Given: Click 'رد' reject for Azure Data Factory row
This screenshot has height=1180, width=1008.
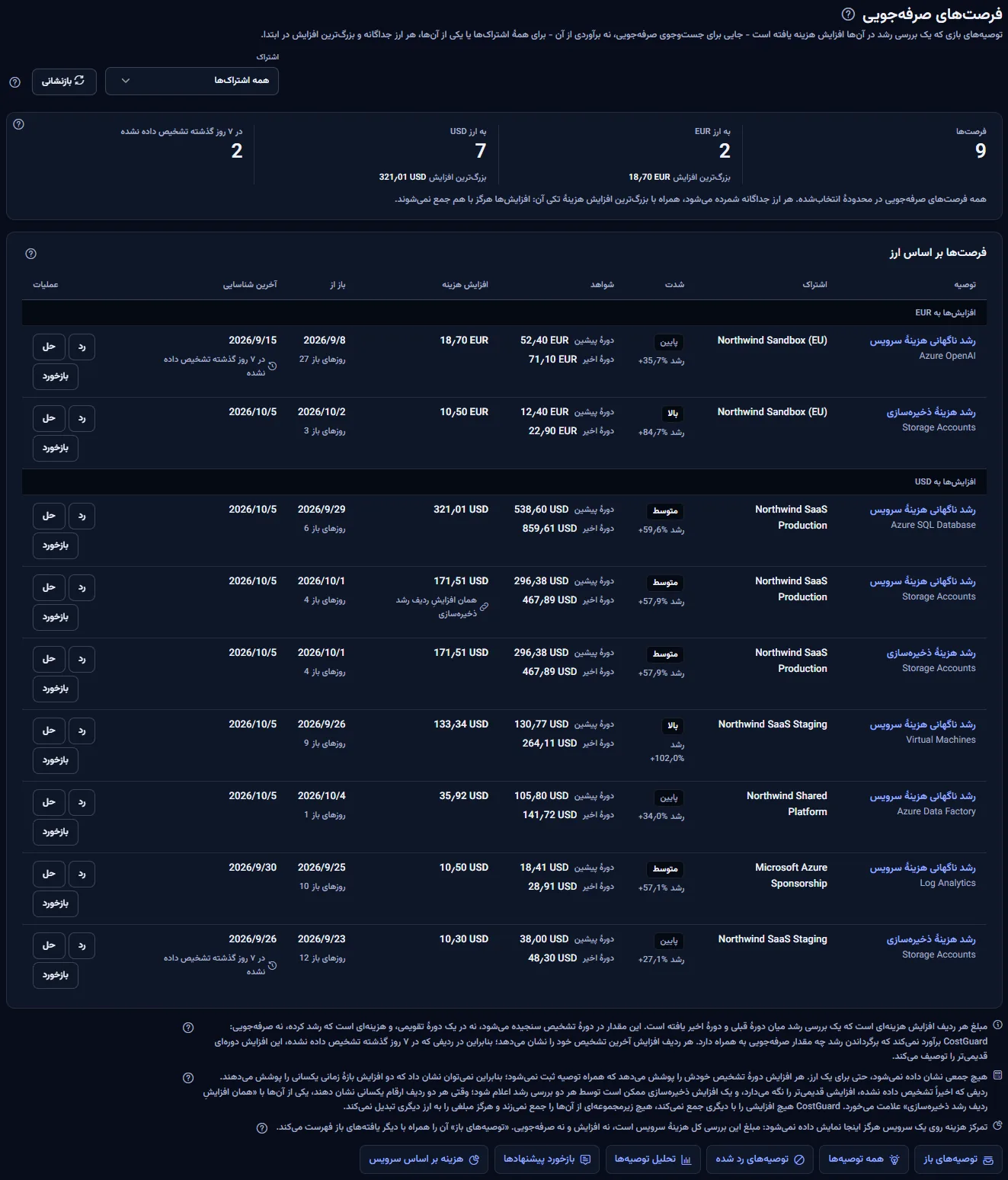Looking at the screenshot, I should (x=82, y=802).
